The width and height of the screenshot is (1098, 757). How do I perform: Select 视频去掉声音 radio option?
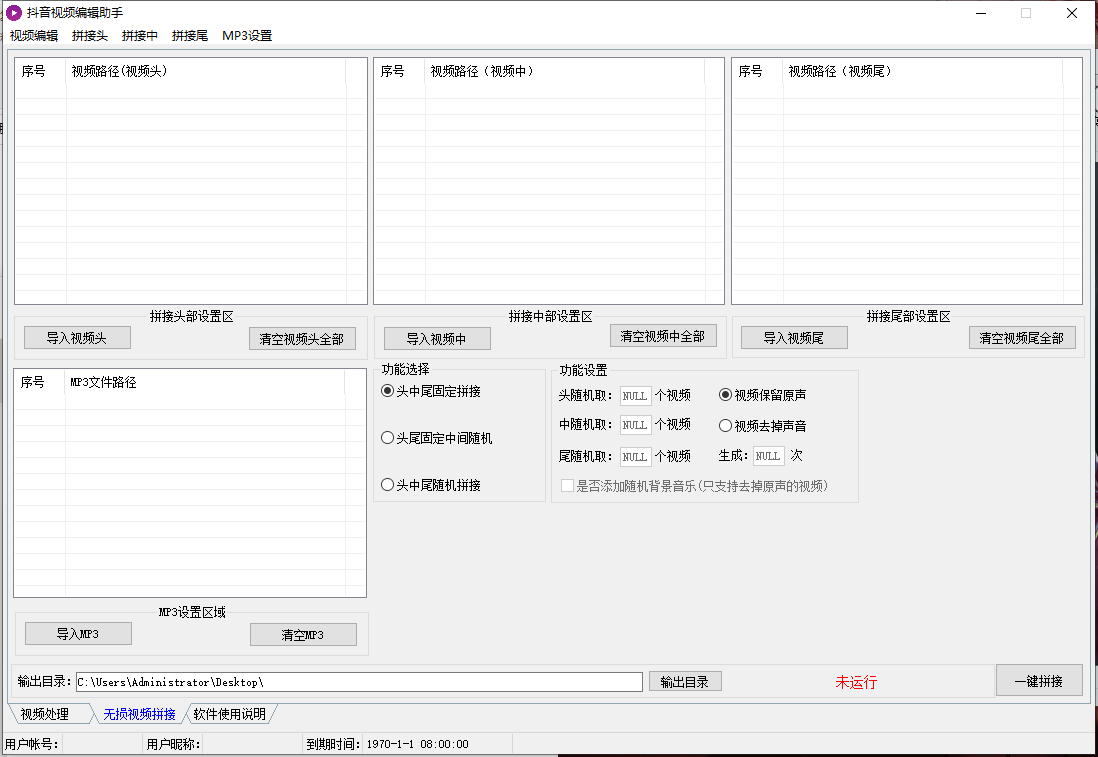(726, 426)
